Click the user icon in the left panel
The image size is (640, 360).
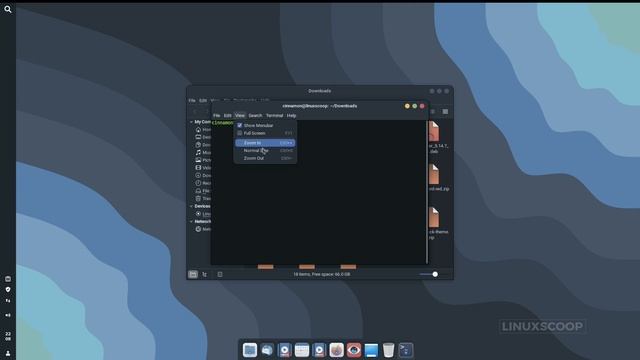coord(8,353)
